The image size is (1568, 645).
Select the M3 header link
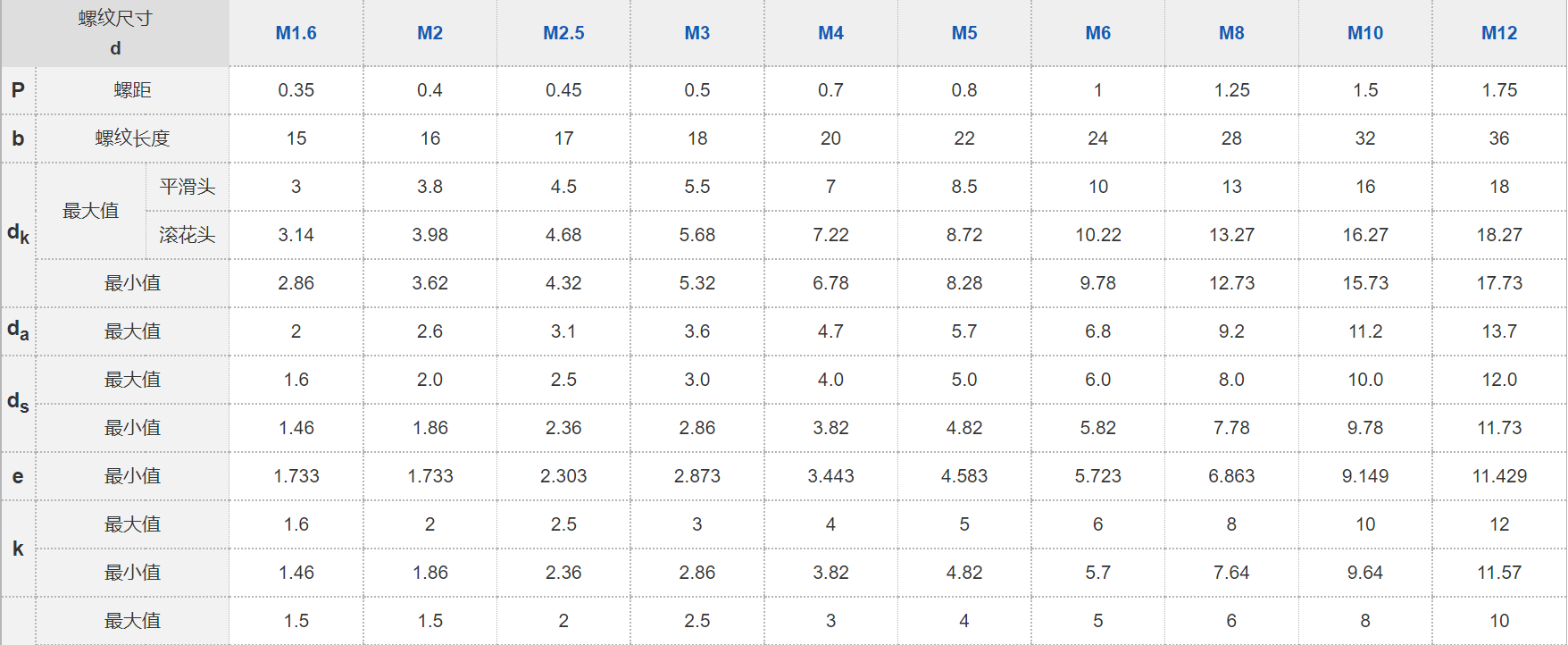click(x=696, y=33)
